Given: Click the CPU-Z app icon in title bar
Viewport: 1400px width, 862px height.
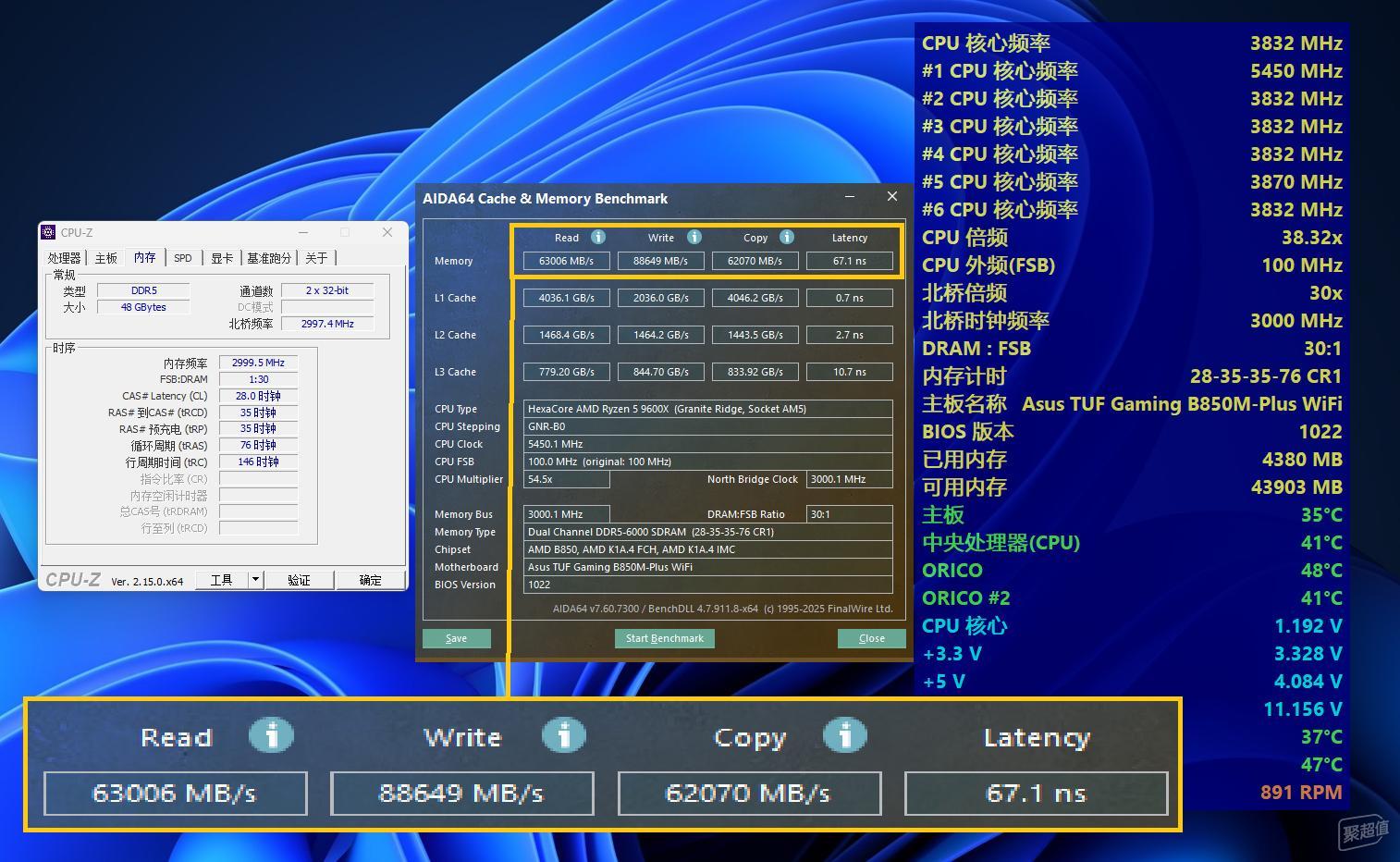Looking at the screenshot, I should tap(48, 232).
